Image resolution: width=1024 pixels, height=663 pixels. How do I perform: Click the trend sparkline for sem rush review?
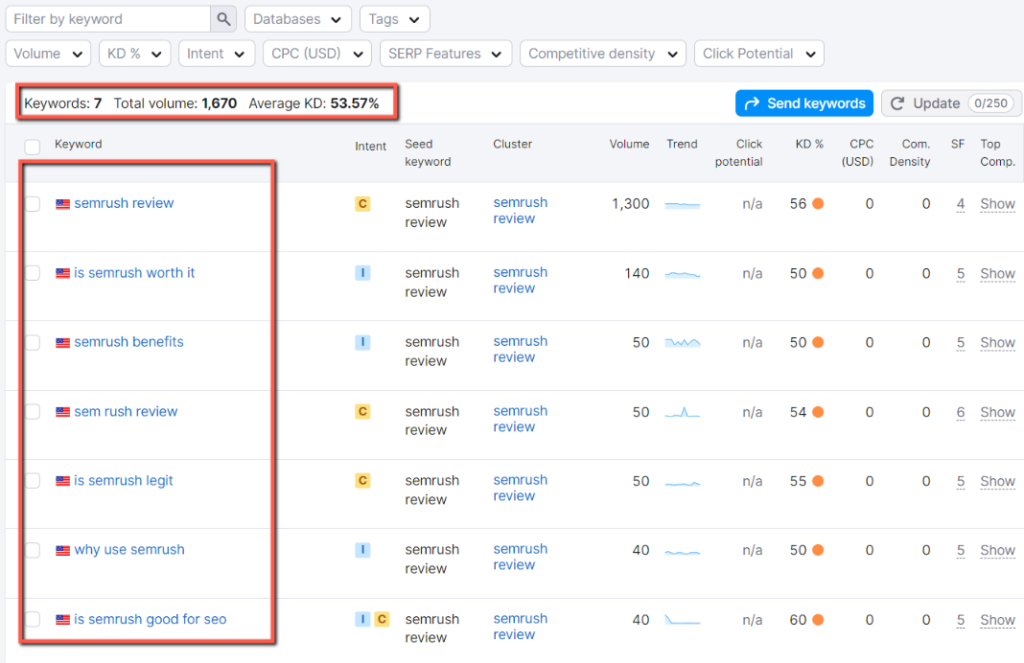click(x=684, y=412)
